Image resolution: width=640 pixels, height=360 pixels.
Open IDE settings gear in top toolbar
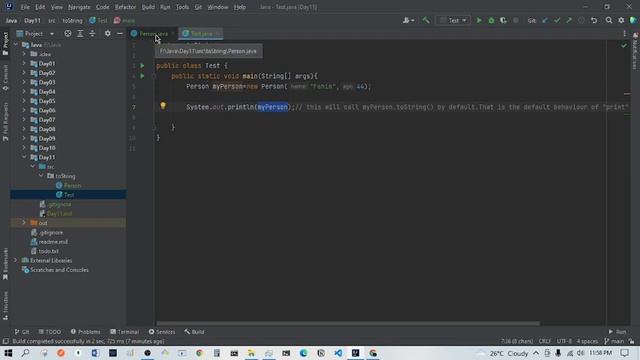click(x=621, y=20)
